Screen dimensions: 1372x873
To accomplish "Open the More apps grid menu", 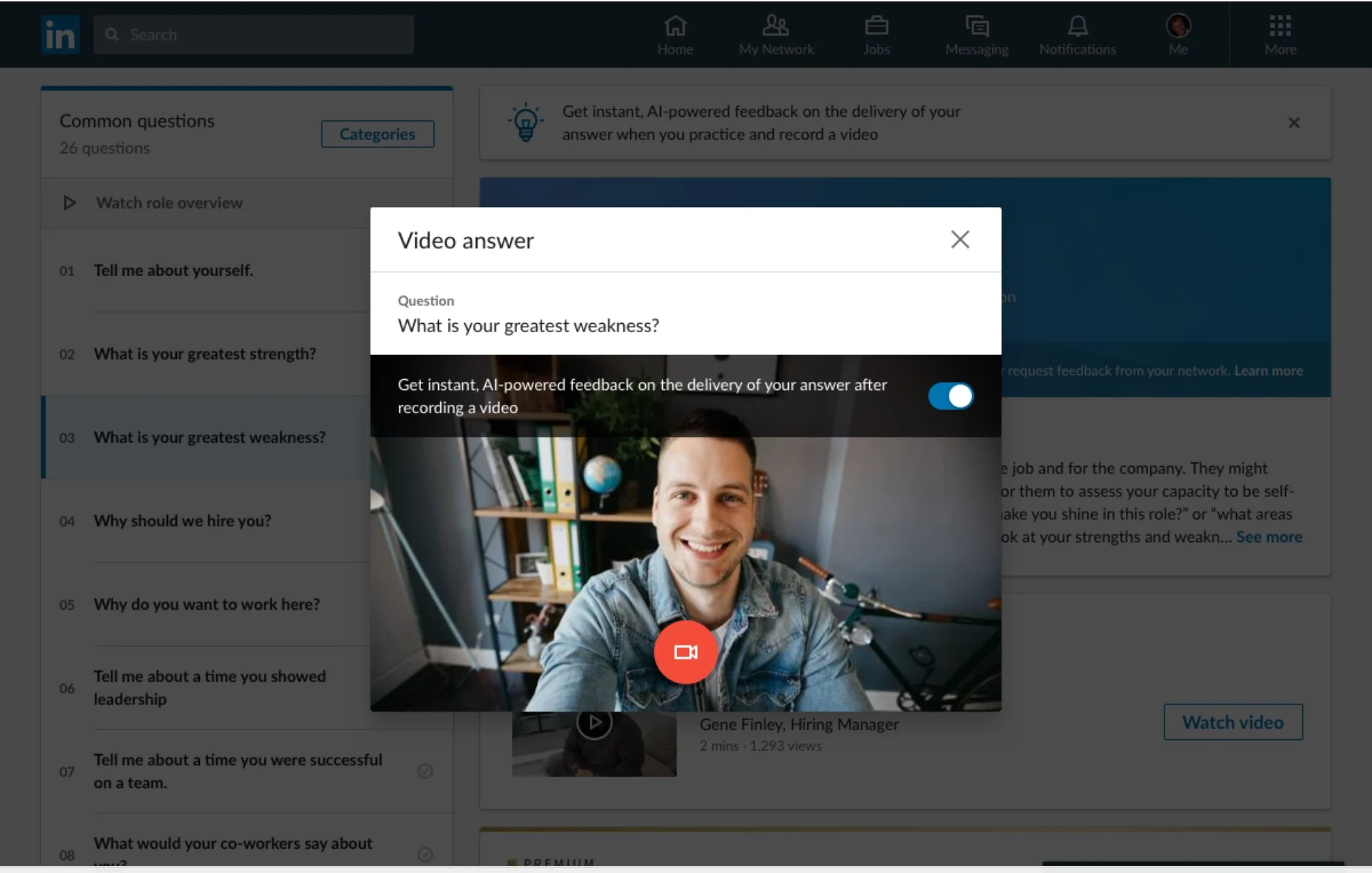I will (x=1280, y=35).
